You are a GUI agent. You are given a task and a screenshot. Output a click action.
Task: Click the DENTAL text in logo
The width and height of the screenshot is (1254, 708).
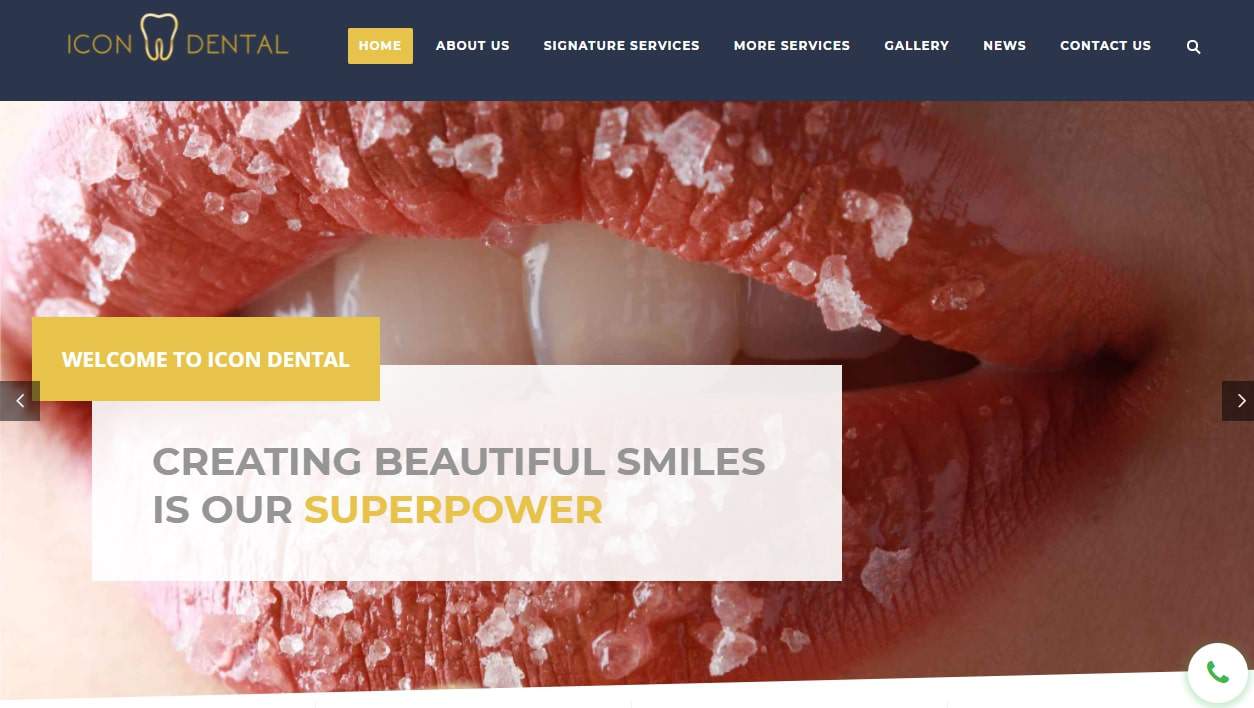237,44
